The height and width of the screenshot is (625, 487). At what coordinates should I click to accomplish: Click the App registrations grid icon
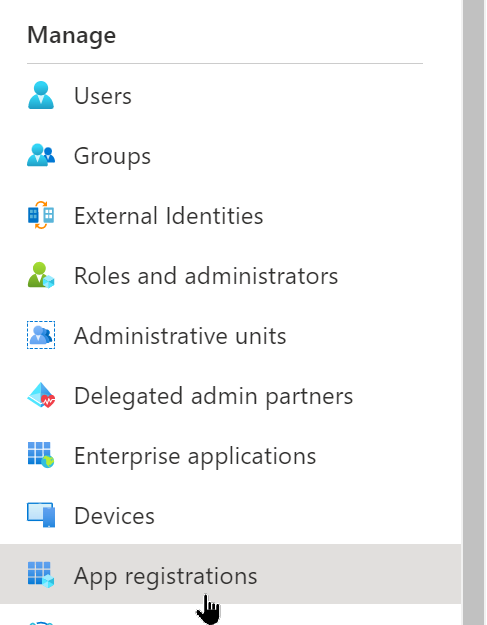pos(41,575)
